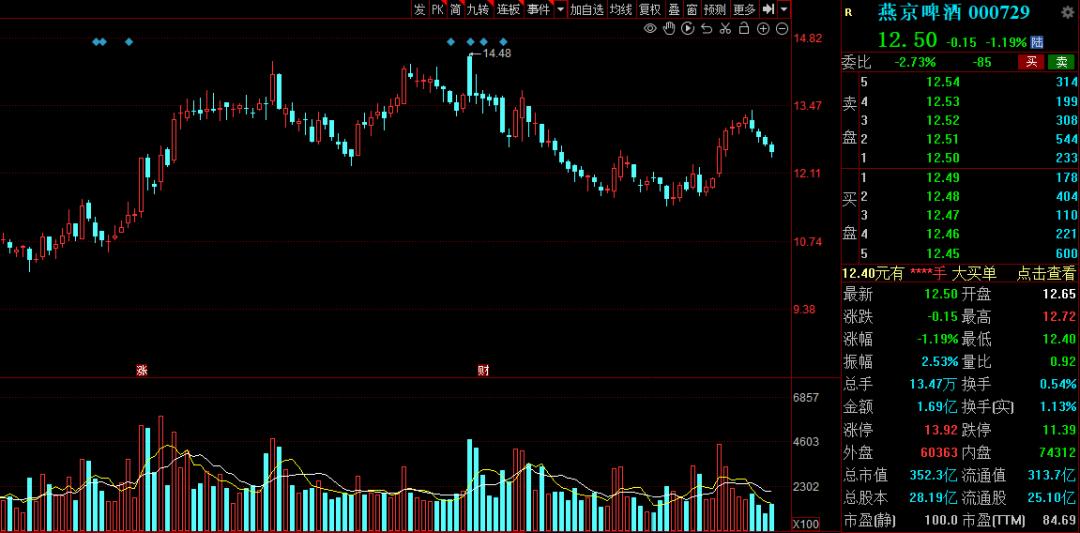1080x533 pixels.
Task: Click the 简 toolbar button
Action: pyautogui.click(x=456, y=9)
